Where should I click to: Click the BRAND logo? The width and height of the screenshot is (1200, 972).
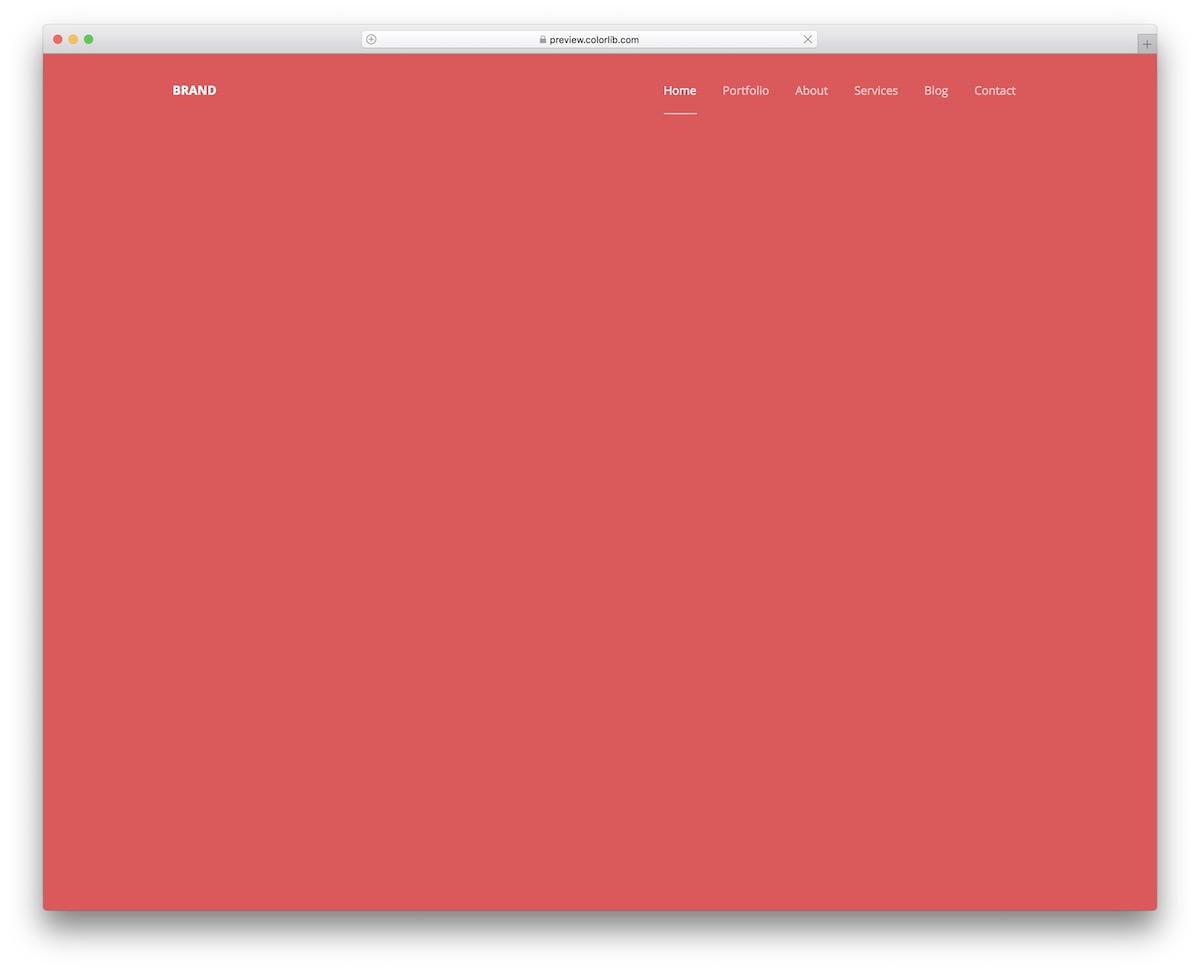tap(194, 90)
